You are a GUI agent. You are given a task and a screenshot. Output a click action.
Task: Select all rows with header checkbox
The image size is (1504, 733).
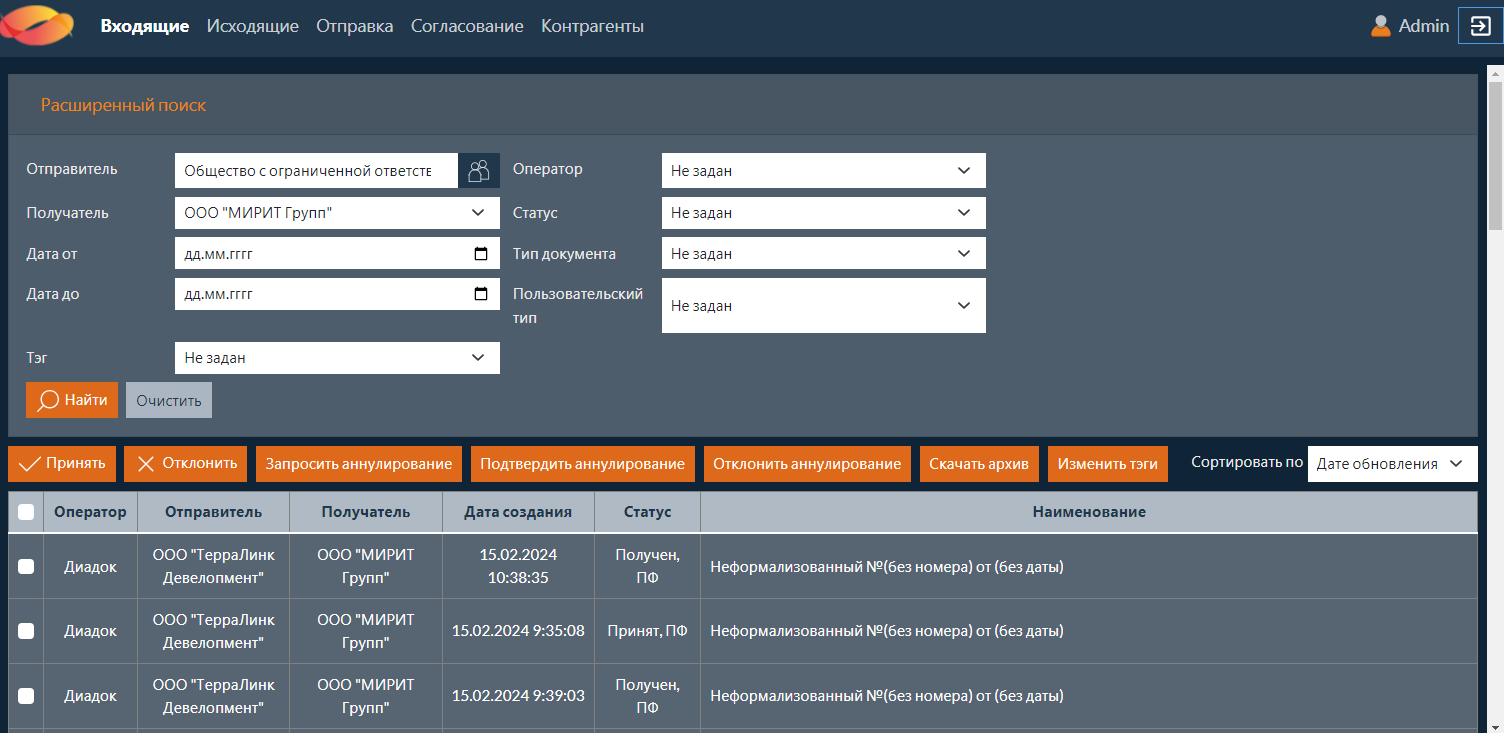coord(26,512)
